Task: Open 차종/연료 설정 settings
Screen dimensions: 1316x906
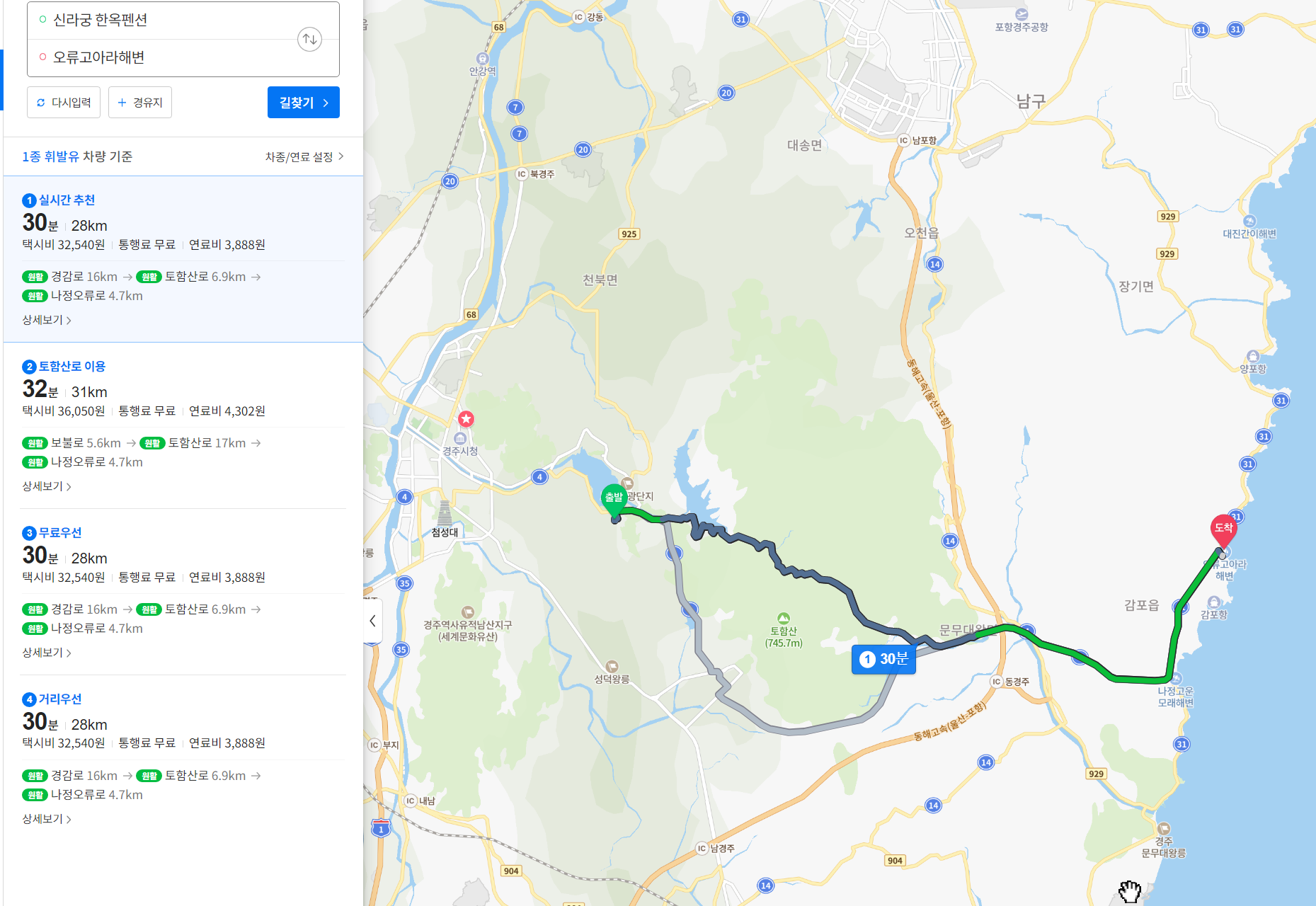Action: [x=304, y=156]
